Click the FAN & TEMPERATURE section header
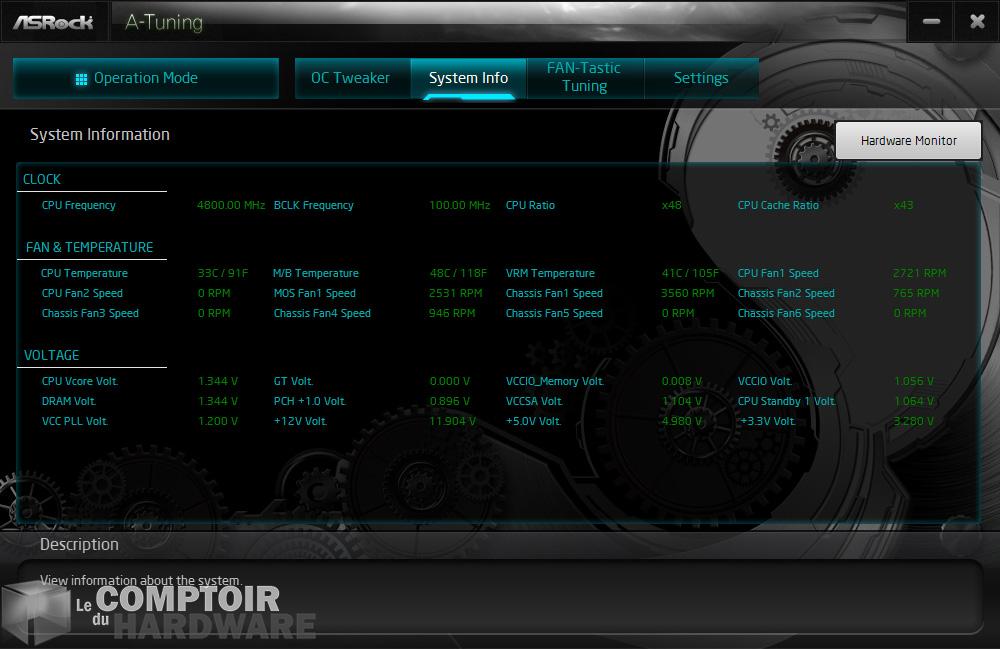Image resolution: width=1000 pixels, height=649 pixels. point(89,247)
